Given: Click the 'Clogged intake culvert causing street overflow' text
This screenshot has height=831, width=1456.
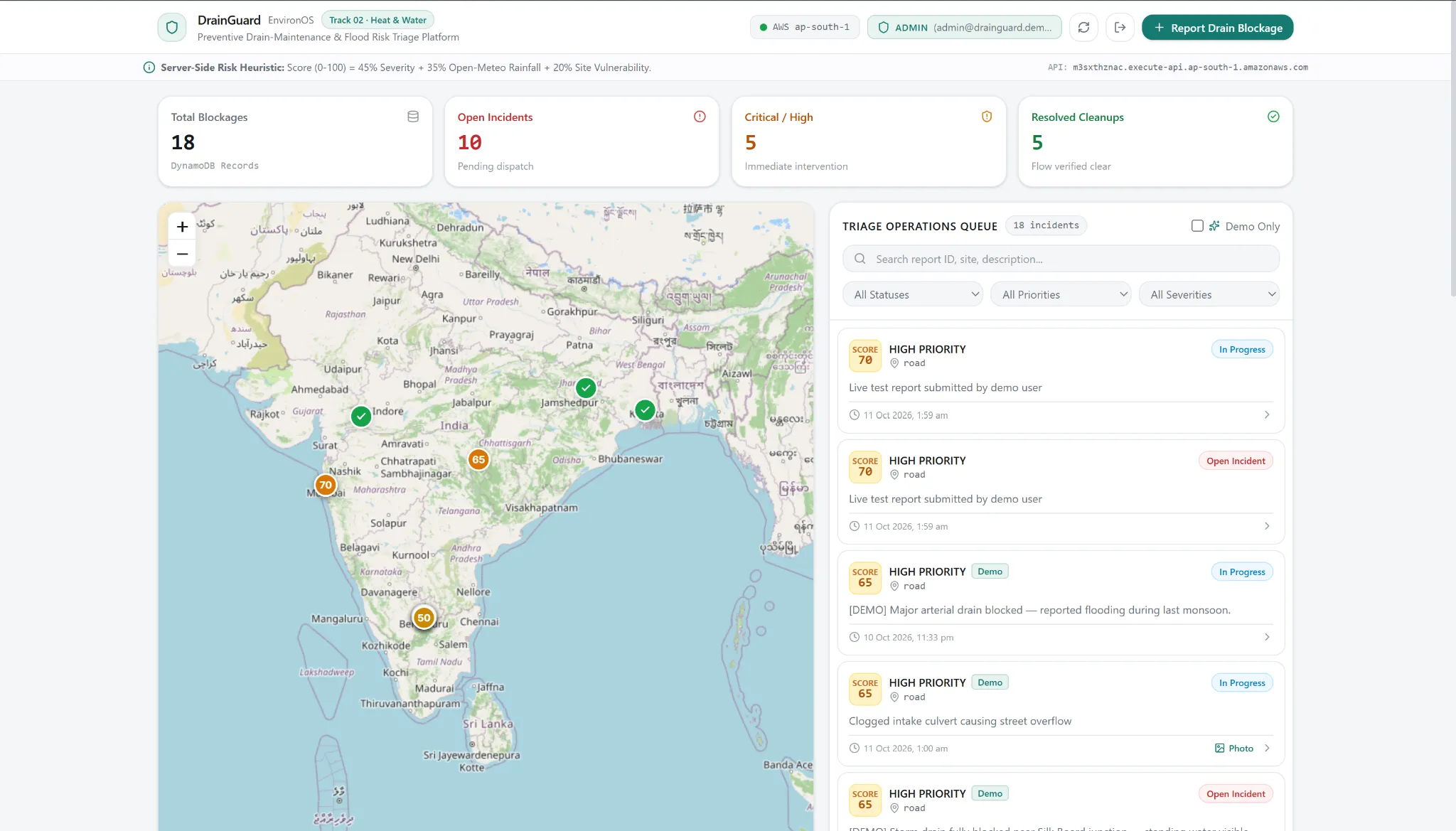Looking at the screenshot, I should 960,721.
